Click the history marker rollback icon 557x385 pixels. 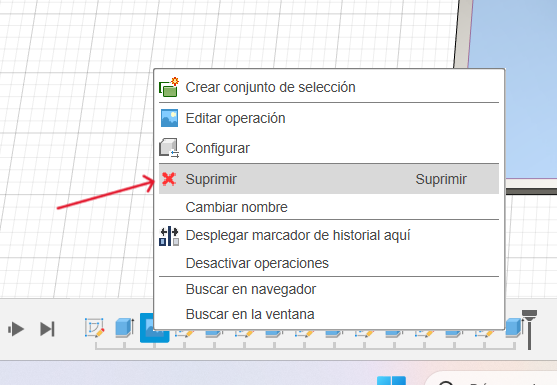point(169,236)
